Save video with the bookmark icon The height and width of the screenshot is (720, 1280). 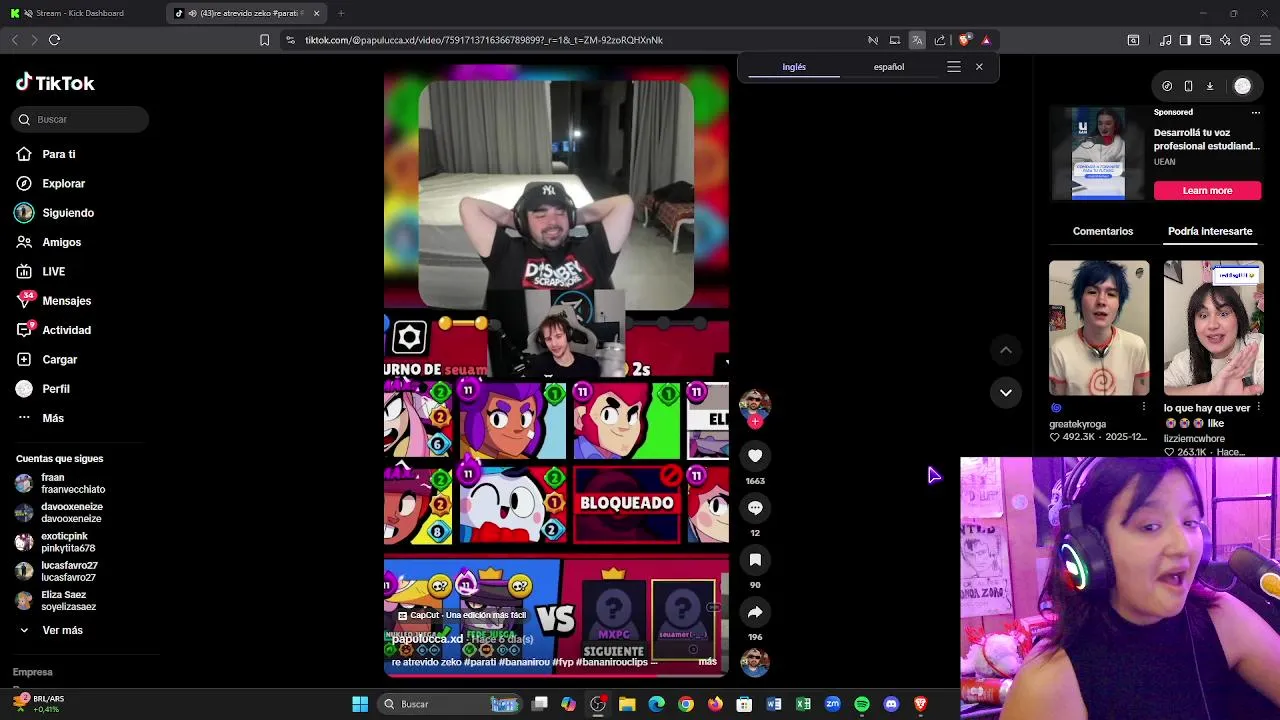coord(755,560)
